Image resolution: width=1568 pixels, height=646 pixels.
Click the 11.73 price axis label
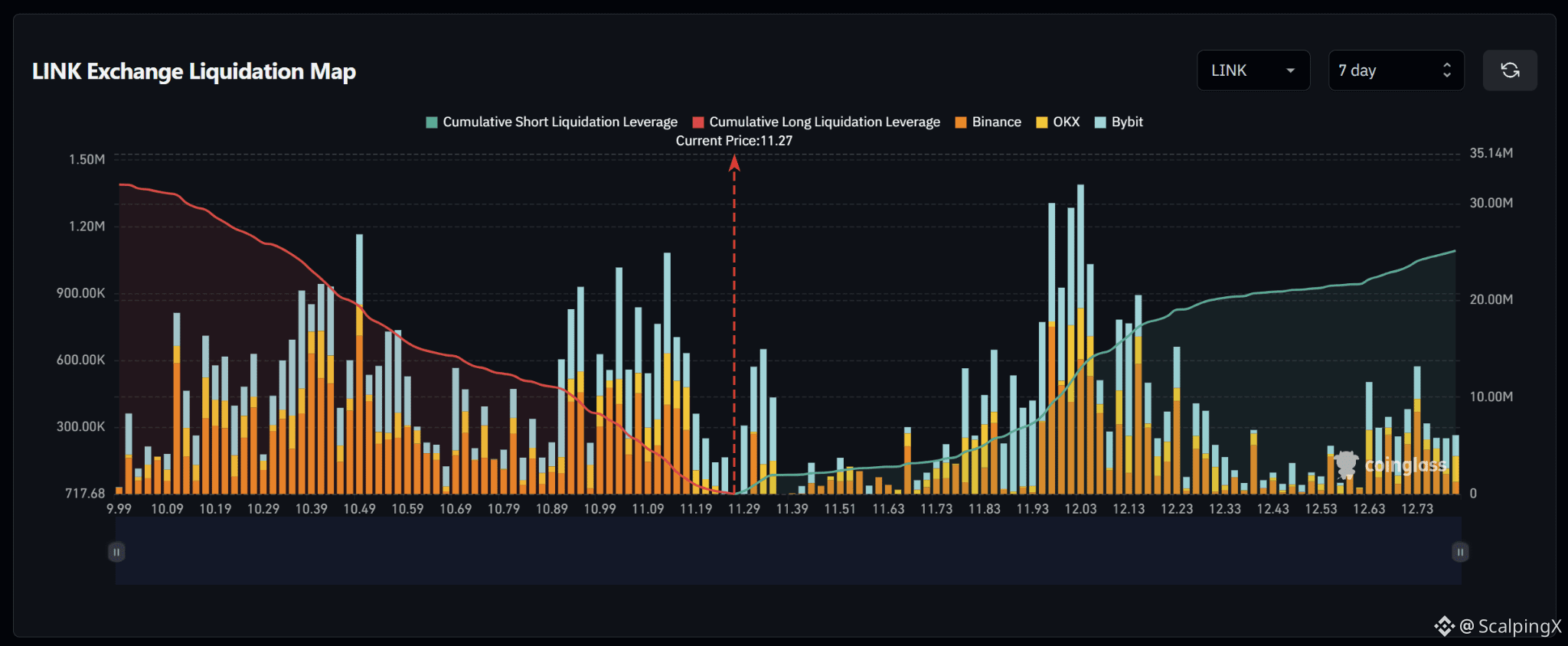[936, 509]
